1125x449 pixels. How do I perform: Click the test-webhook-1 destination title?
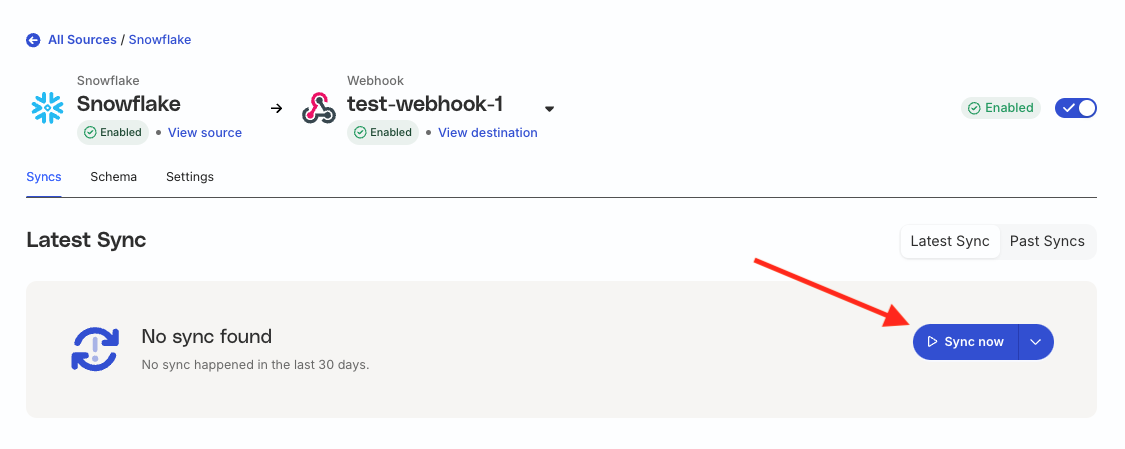425,105
